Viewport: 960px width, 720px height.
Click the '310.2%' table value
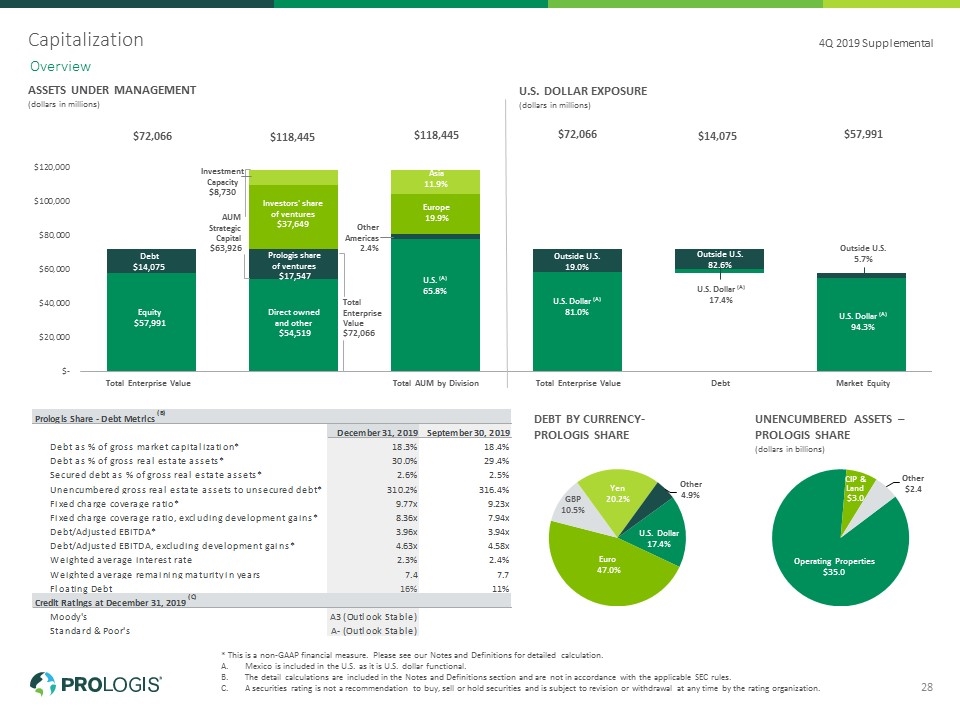pyautogui.click(x=402, y=490)
